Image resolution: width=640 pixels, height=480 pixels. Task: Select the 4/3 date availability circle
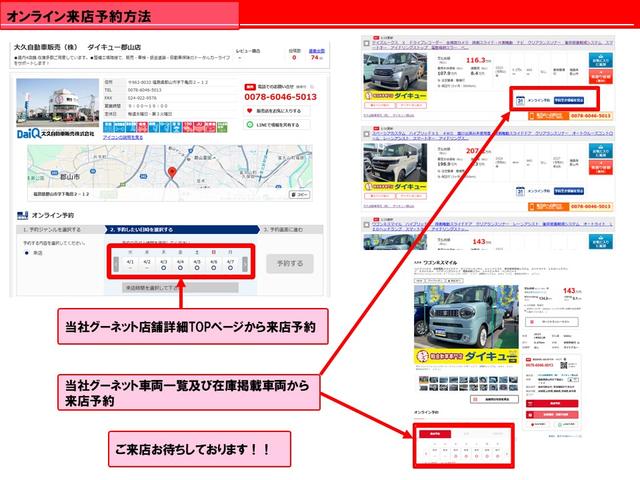(162, 268)
